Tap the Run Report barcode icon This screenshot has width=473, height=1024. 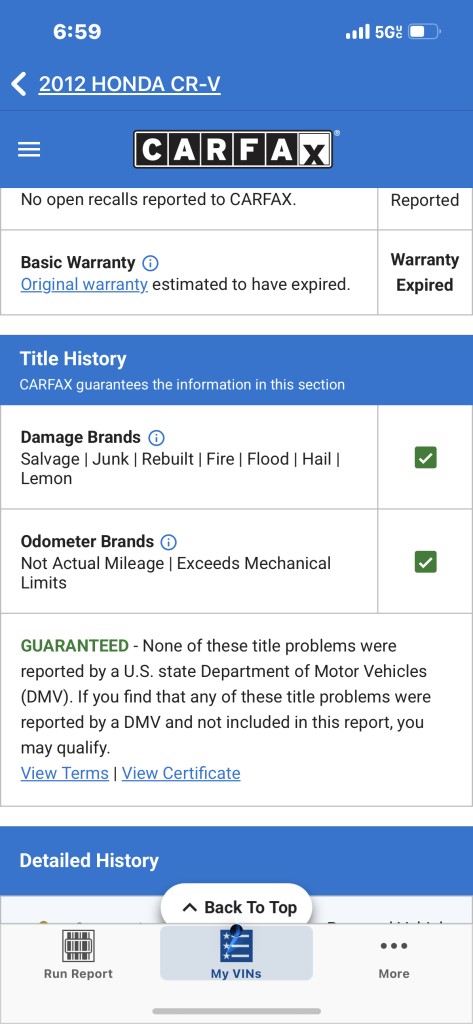pos(78,945)
